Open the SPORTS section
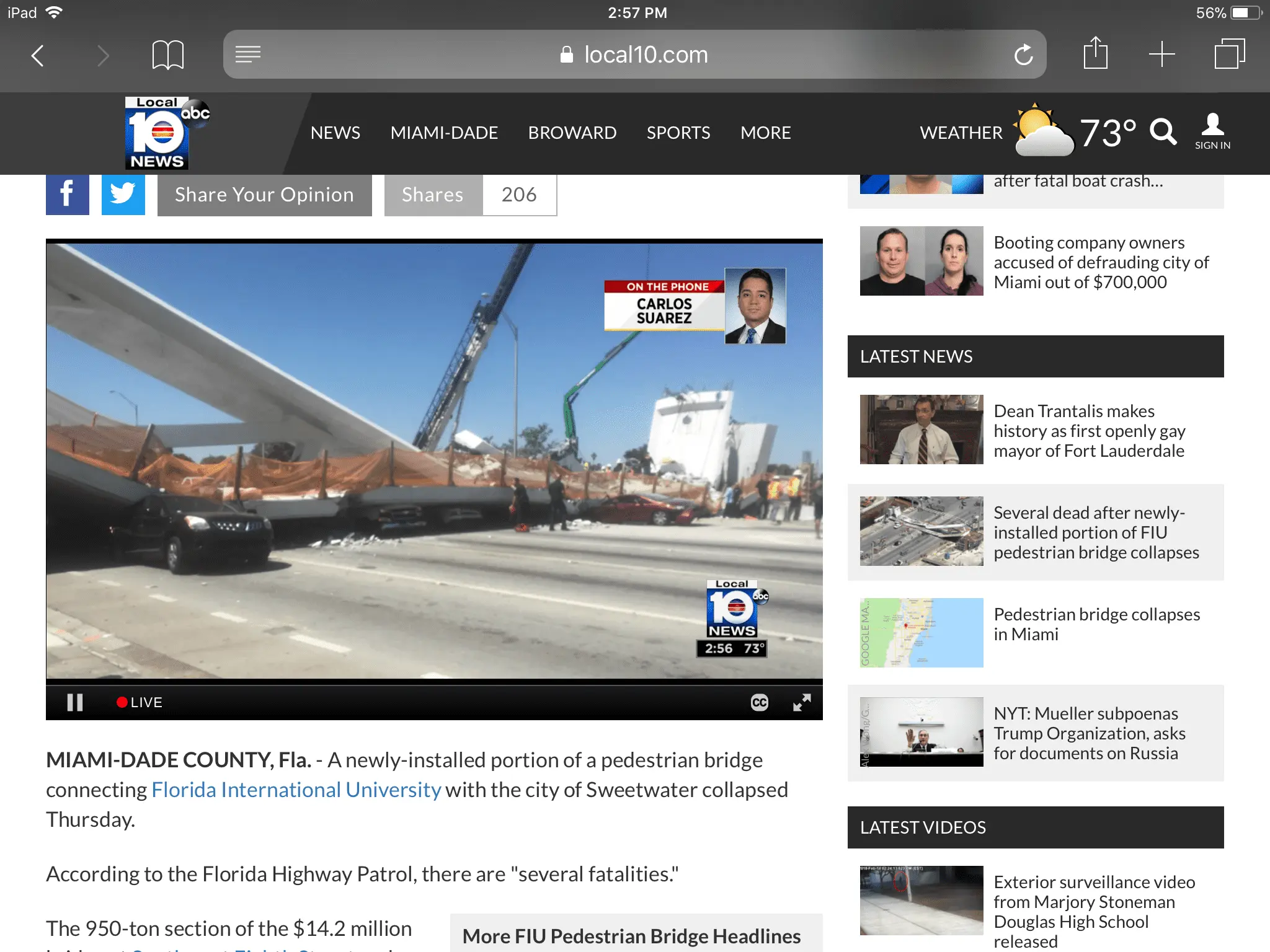Viewport: 1270px width, 952px height. click(x=678, y=133)
